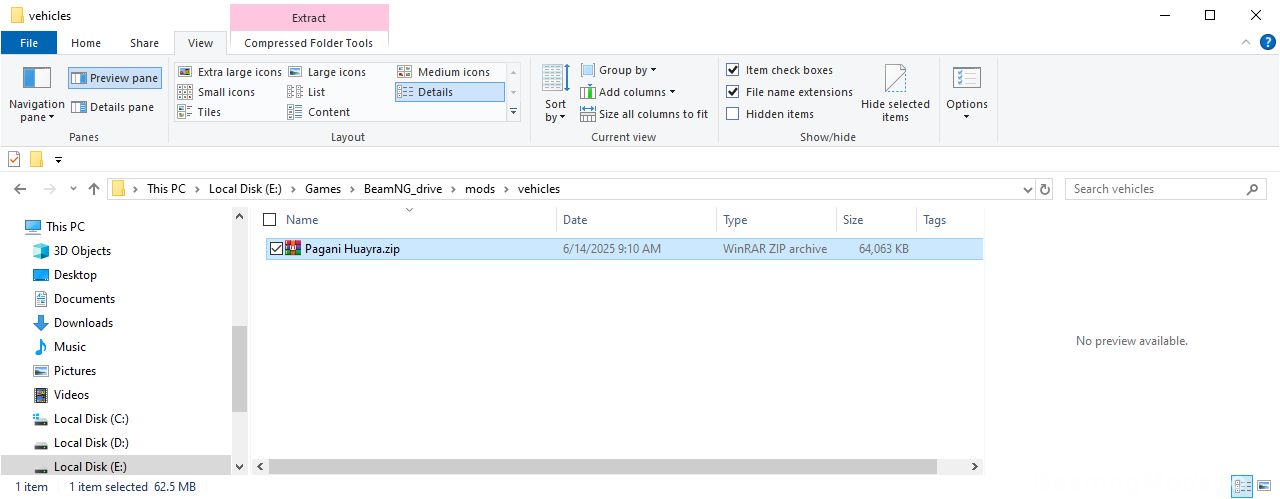Toggle the Preview pane button
The image size is (1280, 499).
coord(115,78)
